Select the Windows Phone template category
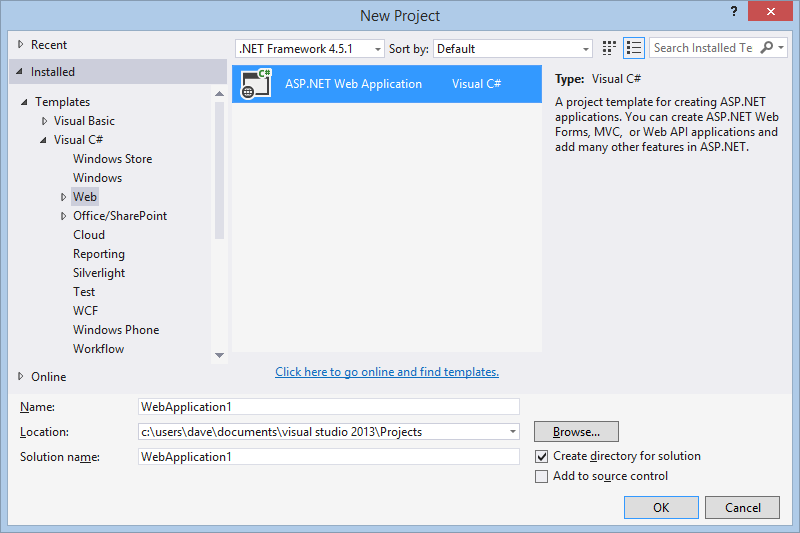Viewport: 800px width, 533px height. 116,329
